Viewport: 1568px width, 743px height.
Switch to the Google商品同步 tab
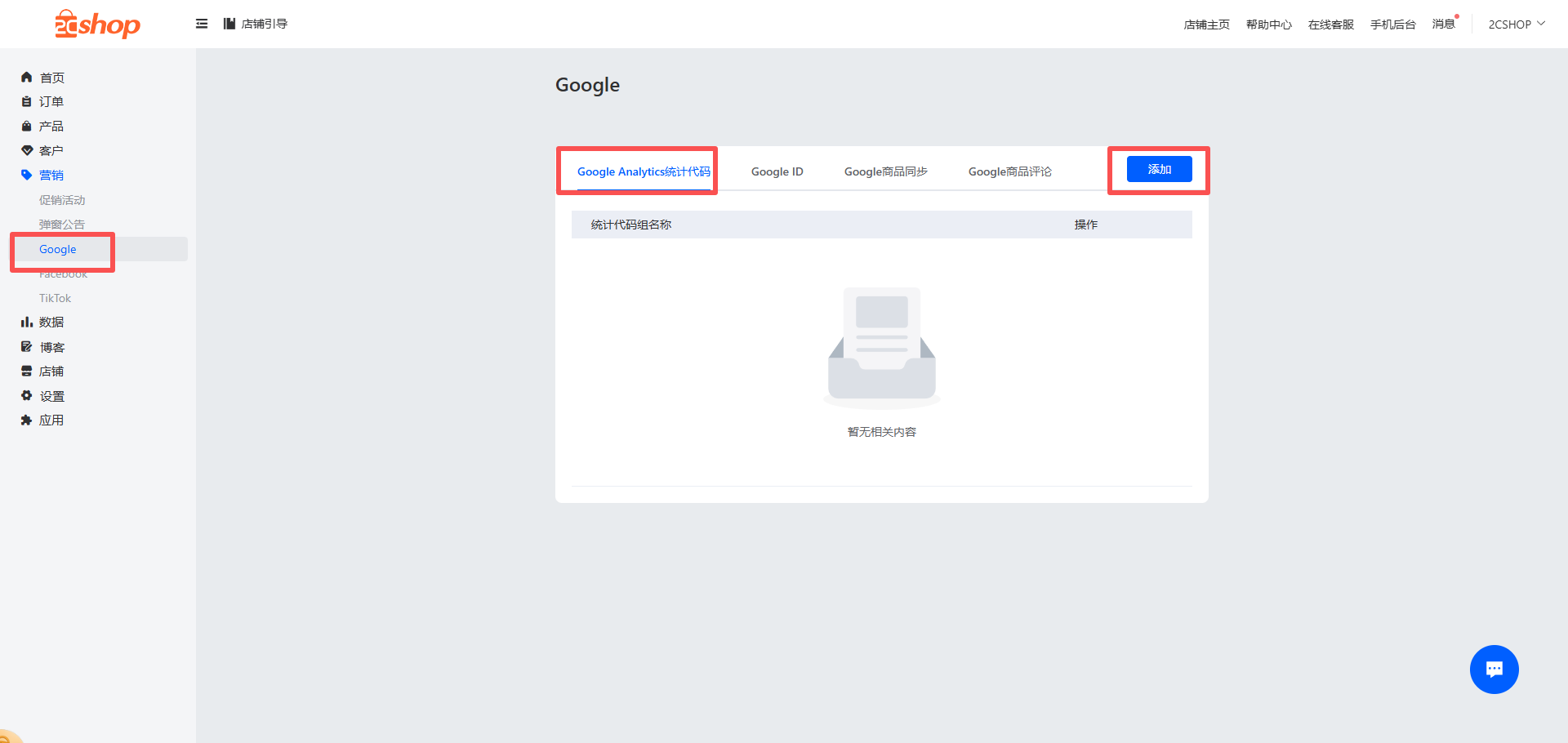(885, 171)
